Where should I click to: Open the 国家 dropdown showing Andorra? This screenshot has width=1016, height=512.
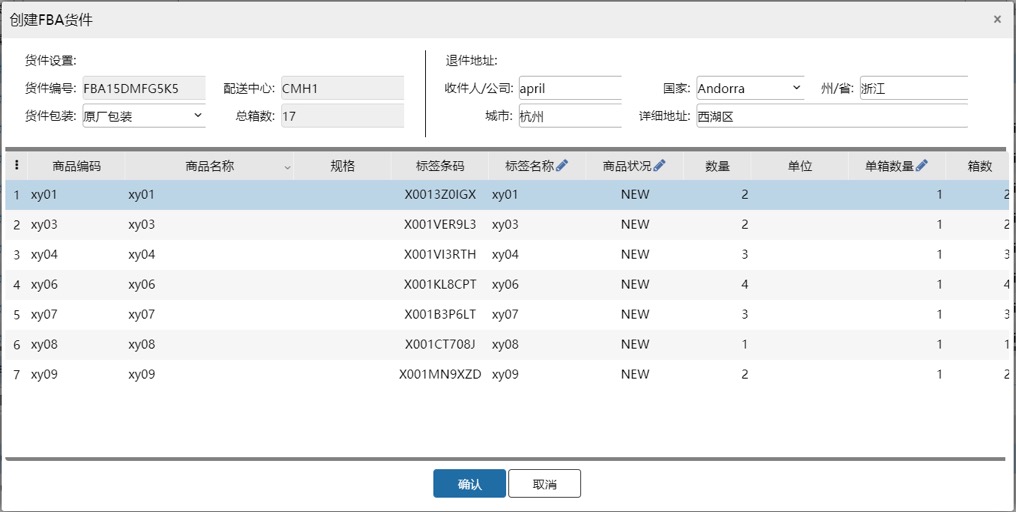[750, 88]
